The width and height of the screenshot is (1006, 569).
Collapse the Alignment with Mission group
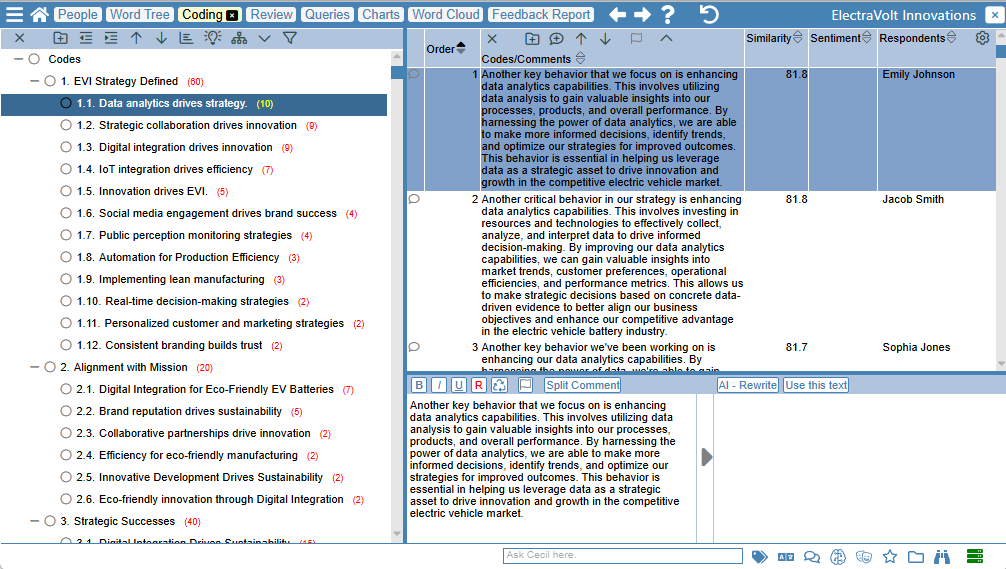pos(35,367)
